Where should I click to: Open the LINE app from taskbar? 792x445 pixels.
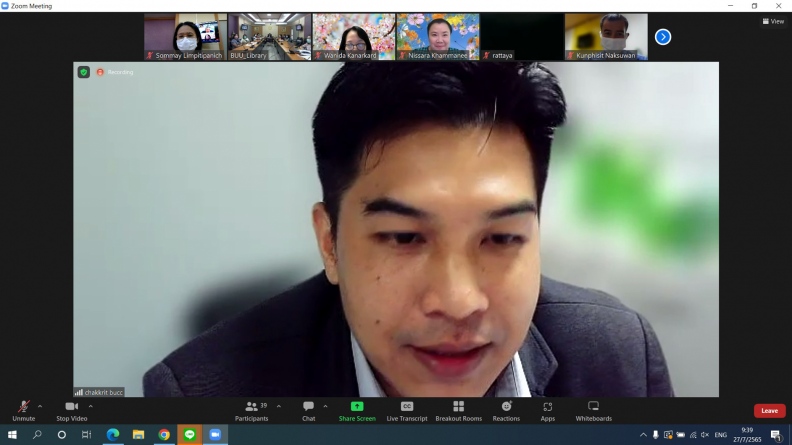[x=189, y=435]
